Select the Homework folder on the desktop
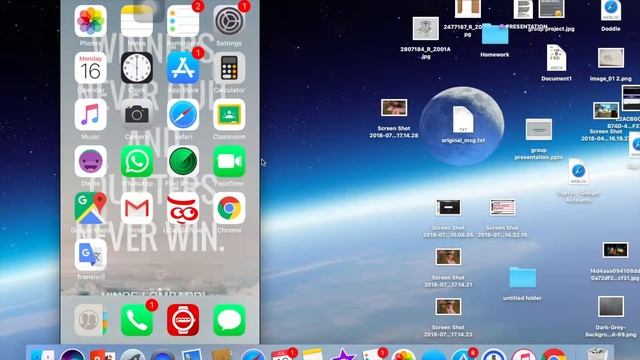Viewport: 640px width, 360px height. click(x=495, y=35)
